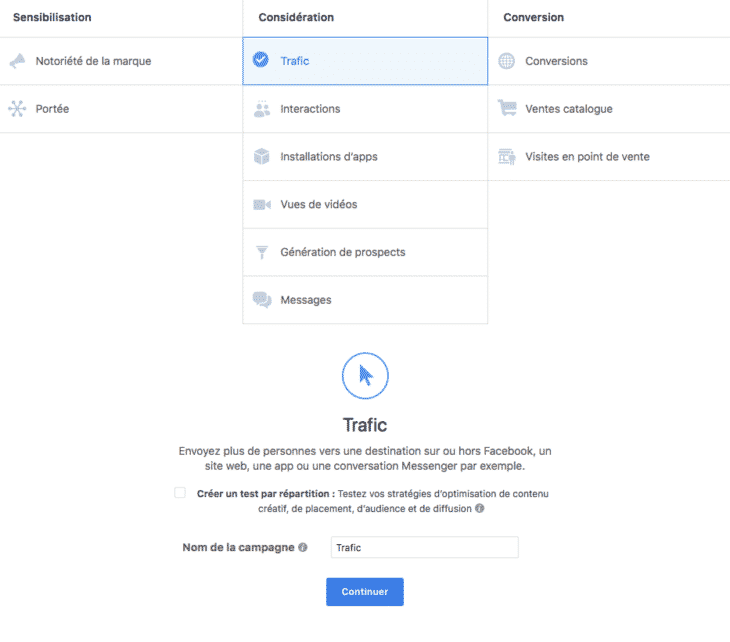The width and height of the screenshot is (730, 642).
Task: Click the box icon for Installations d'apps
Action: [x=262, y=157]
